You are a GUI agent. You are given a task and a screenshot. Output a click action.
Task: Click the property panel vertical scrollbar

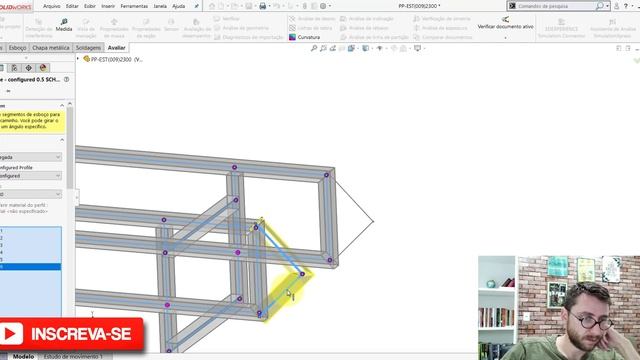[70, 147]
